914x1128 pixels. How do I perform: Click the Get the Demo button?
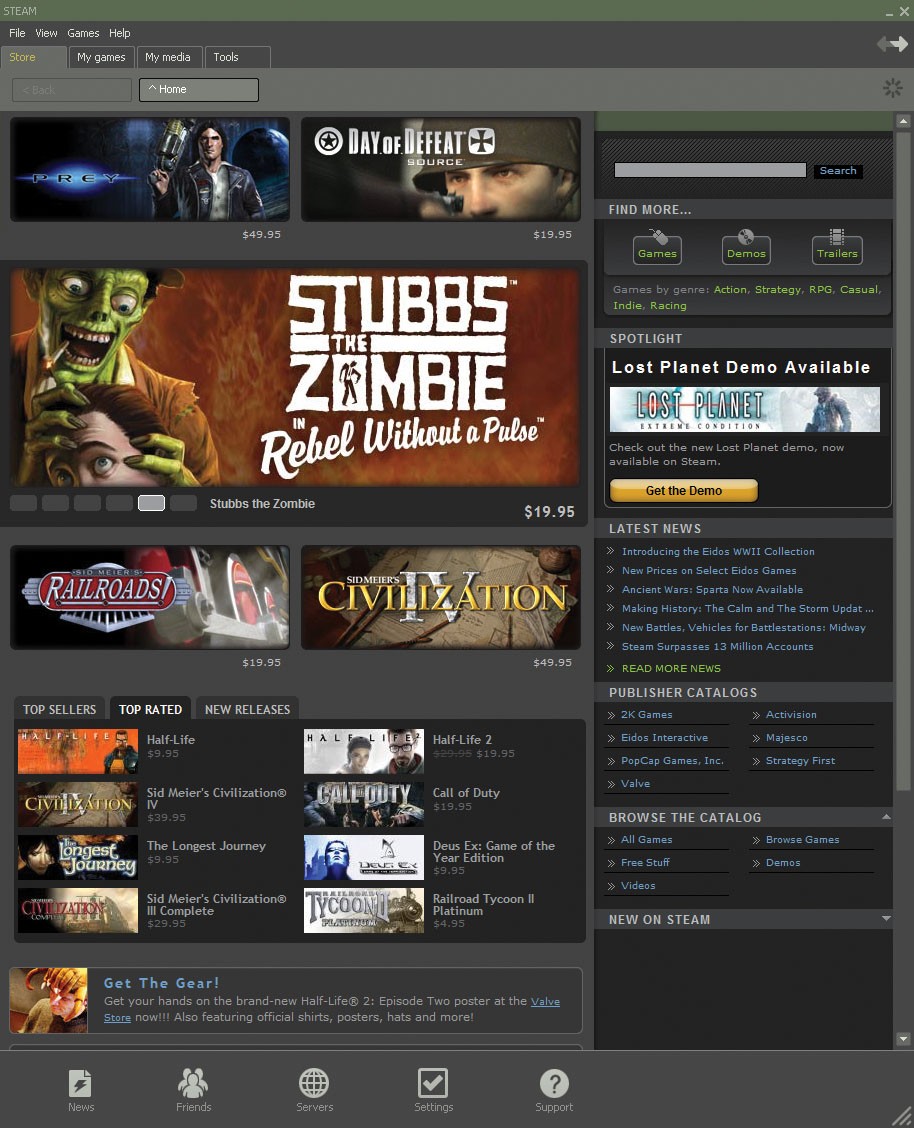point(683,491)
